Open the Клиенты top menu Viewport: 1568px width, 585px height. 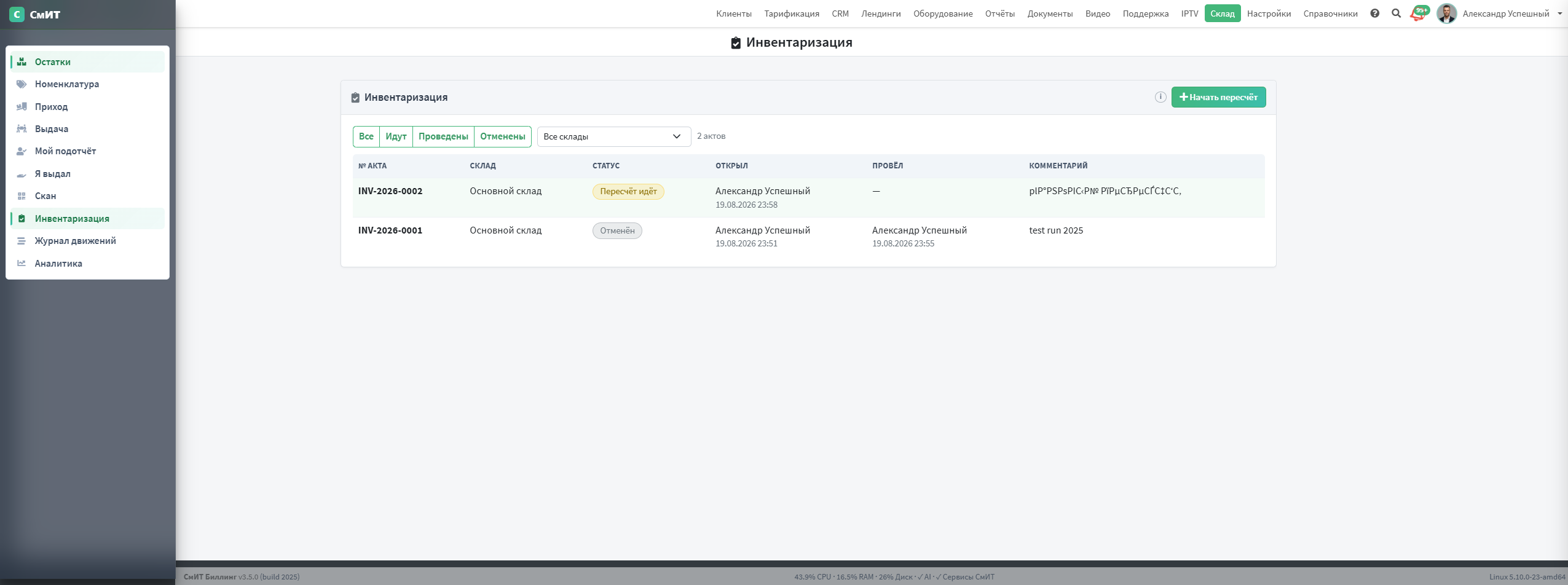tap(734, 14)
